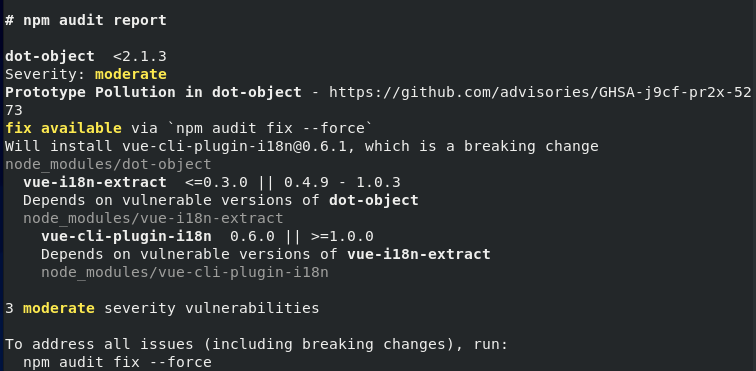Click 'Prototype Pollution in dot-object' title

153,92
